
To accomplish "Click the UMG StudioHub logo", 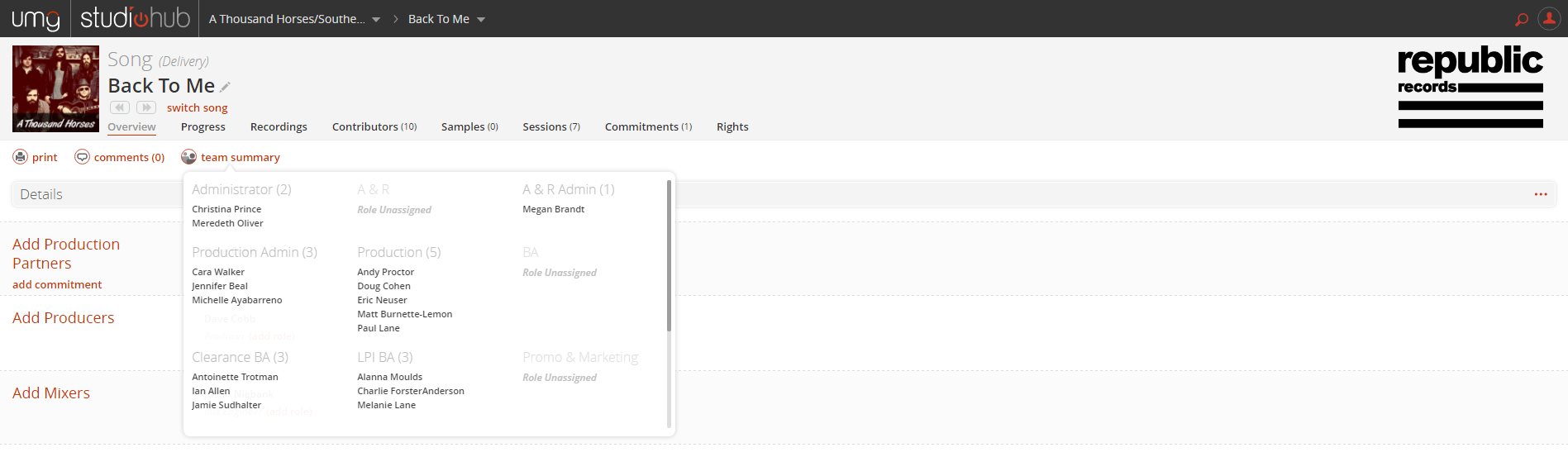I will pyautogui.click(x=99, y=18).
